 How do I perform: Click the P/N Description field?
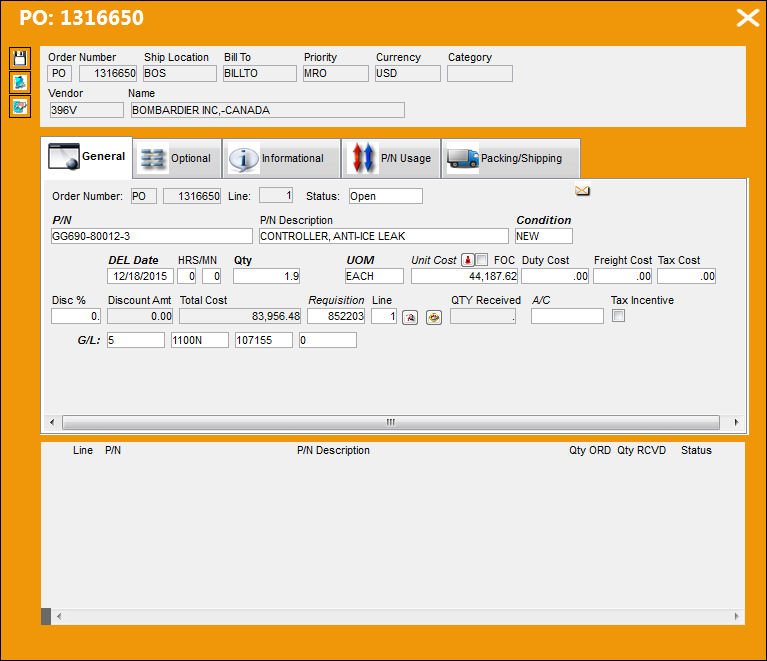[384, 236]
